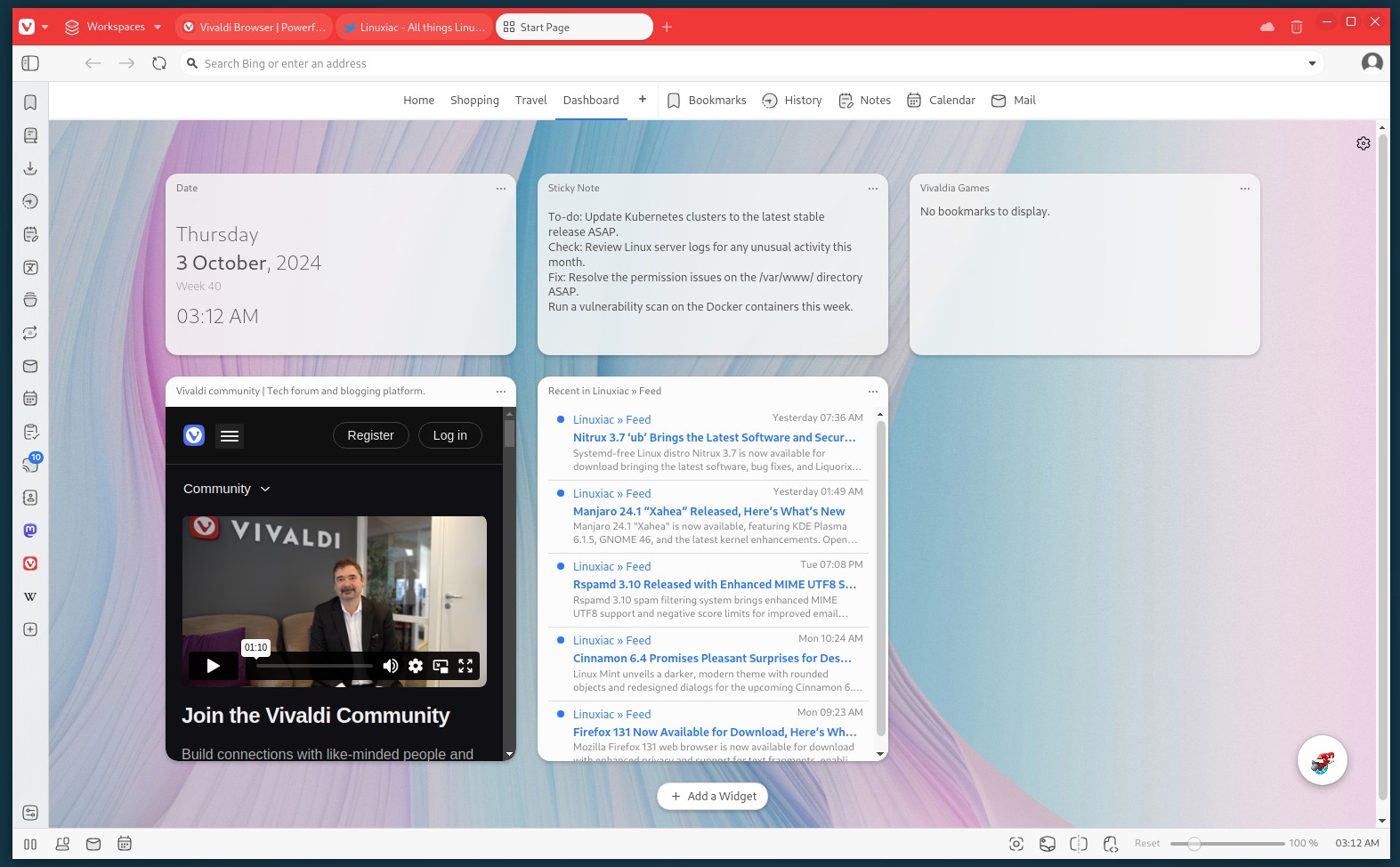Open the Bookmarks start page section
Image resolution: width=1400 pixels, height=867 pixels.
pyautogui.click(x=707, y=101)
